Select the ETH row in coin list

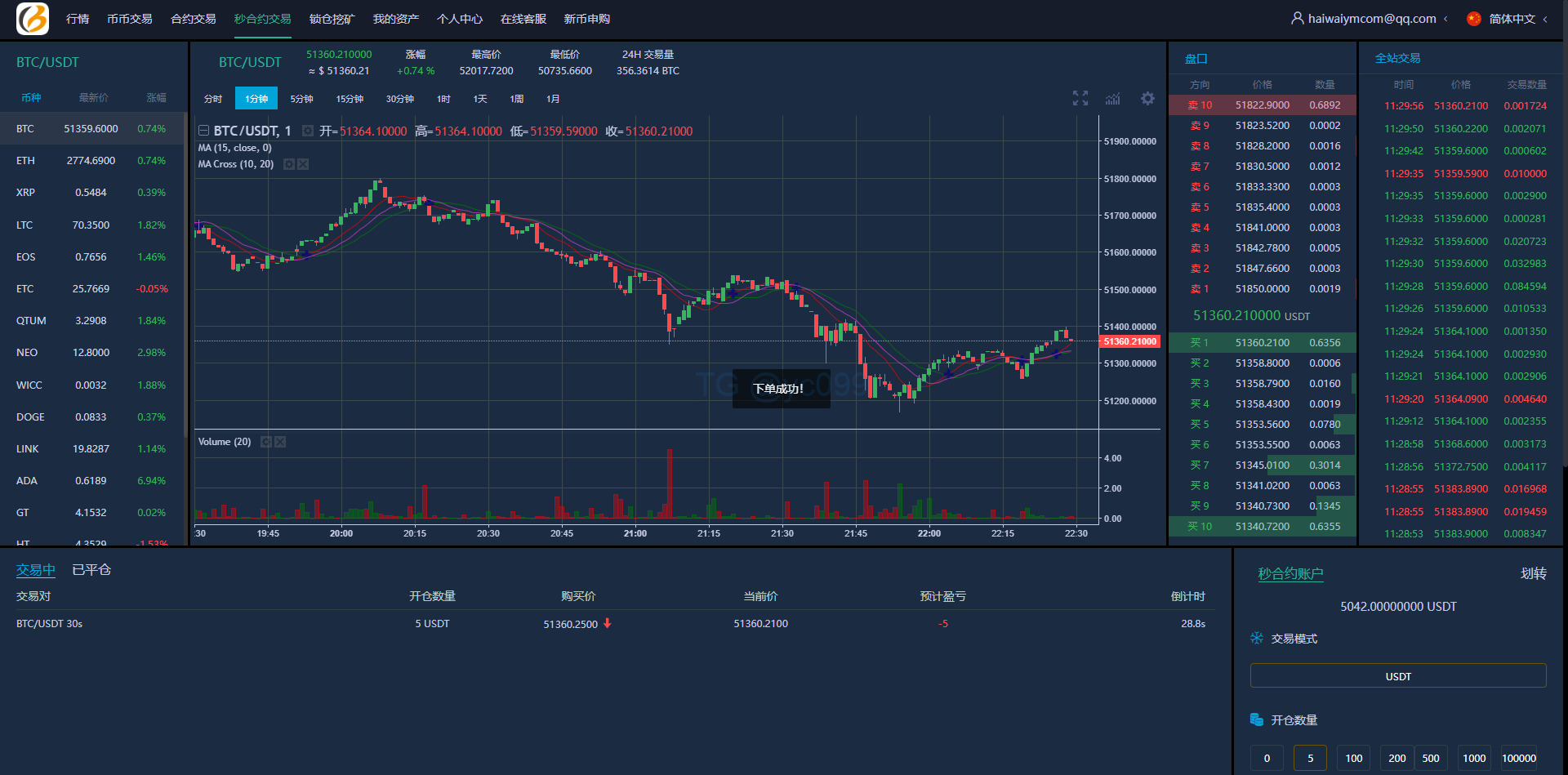[x=91, y=161]
